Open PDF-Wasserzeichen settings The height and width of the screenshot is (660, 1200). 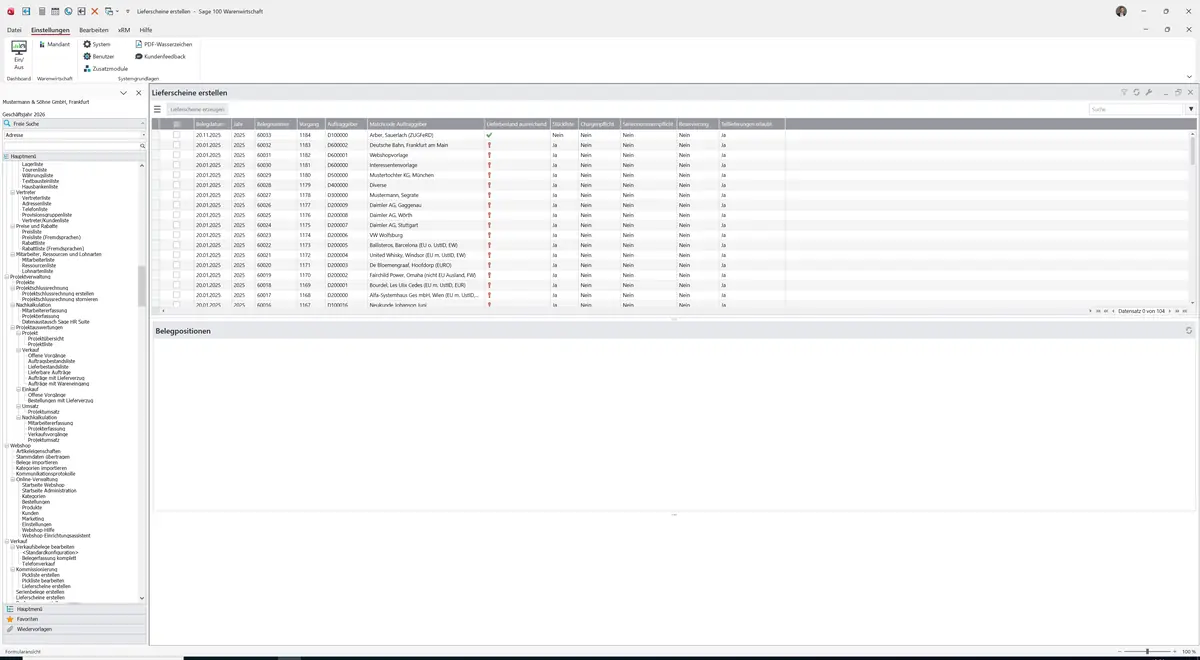pos(164,44)
